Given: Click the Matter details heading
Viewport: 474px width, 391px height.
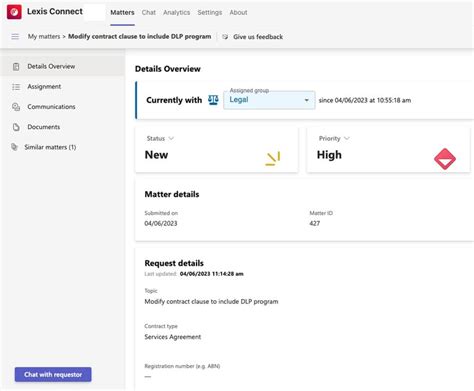Looking at the screenshot, I should (x=172, y=194).
